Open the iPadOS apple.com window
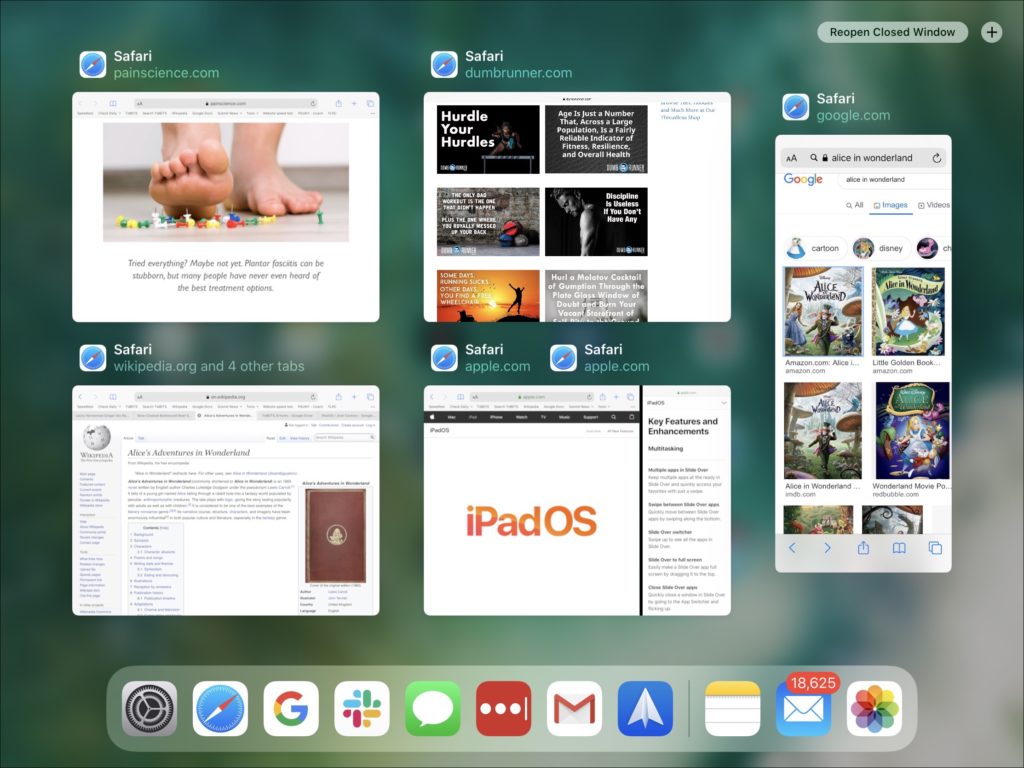 531,500
